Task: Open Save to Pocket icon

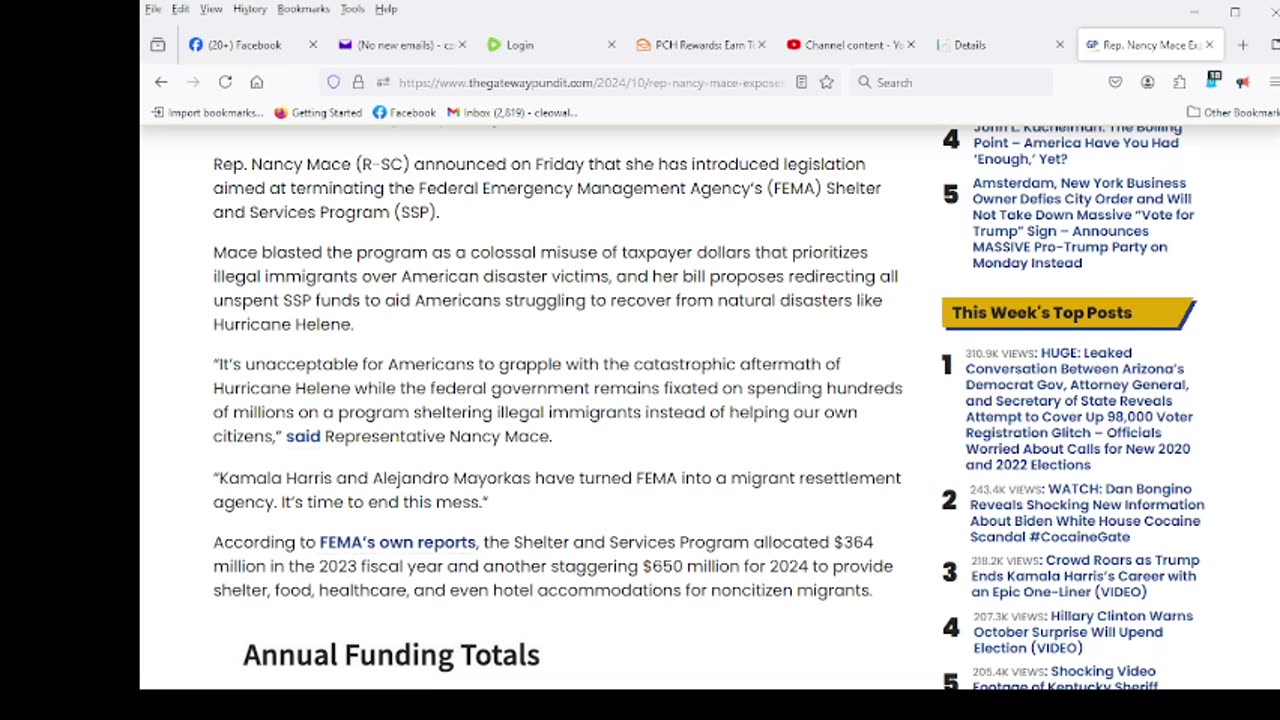Action: (1115, 82)
